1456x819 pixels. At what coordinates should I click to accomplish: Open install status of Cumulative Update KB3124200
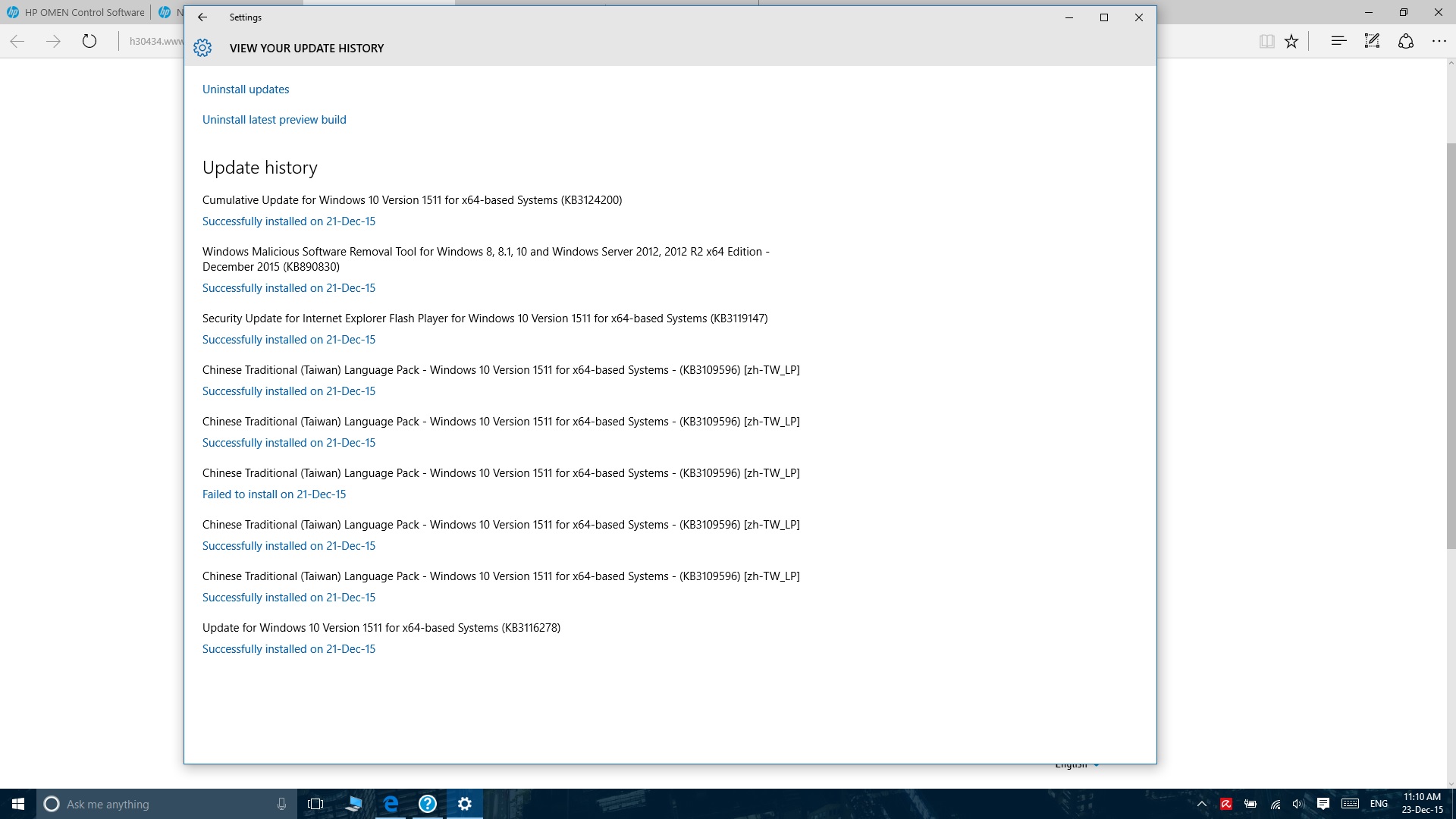(x=289, y=221)
